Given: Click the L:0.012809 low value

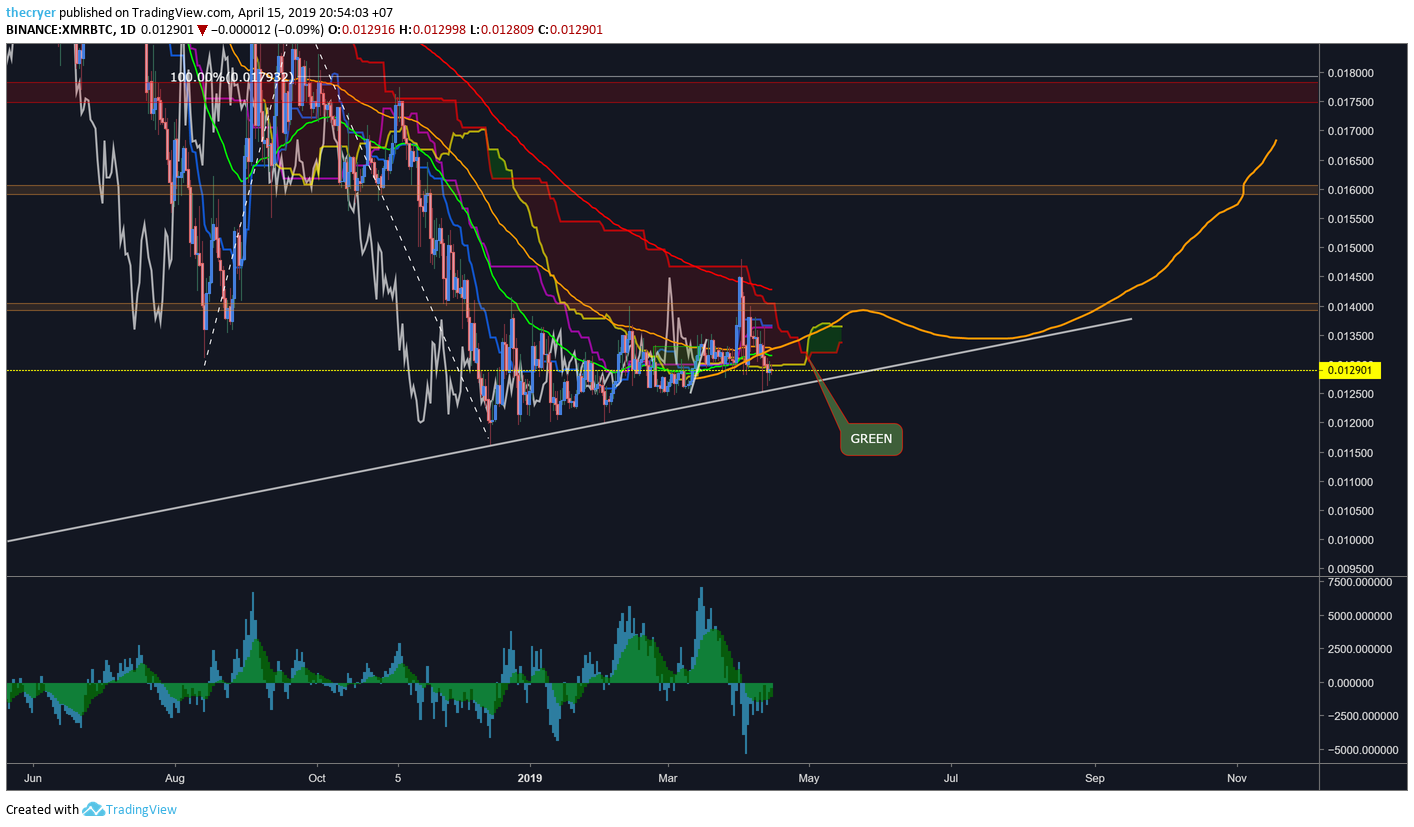Looking at the screenshot, I should 502,30.
